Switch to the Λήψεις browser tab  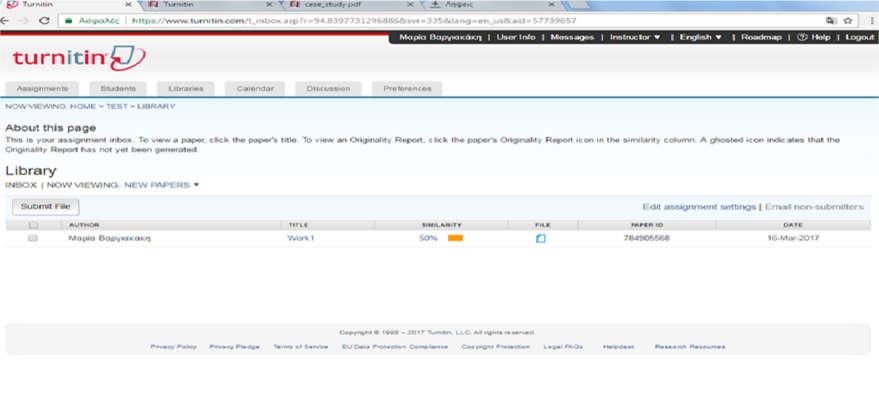click(x=491, y=4)
